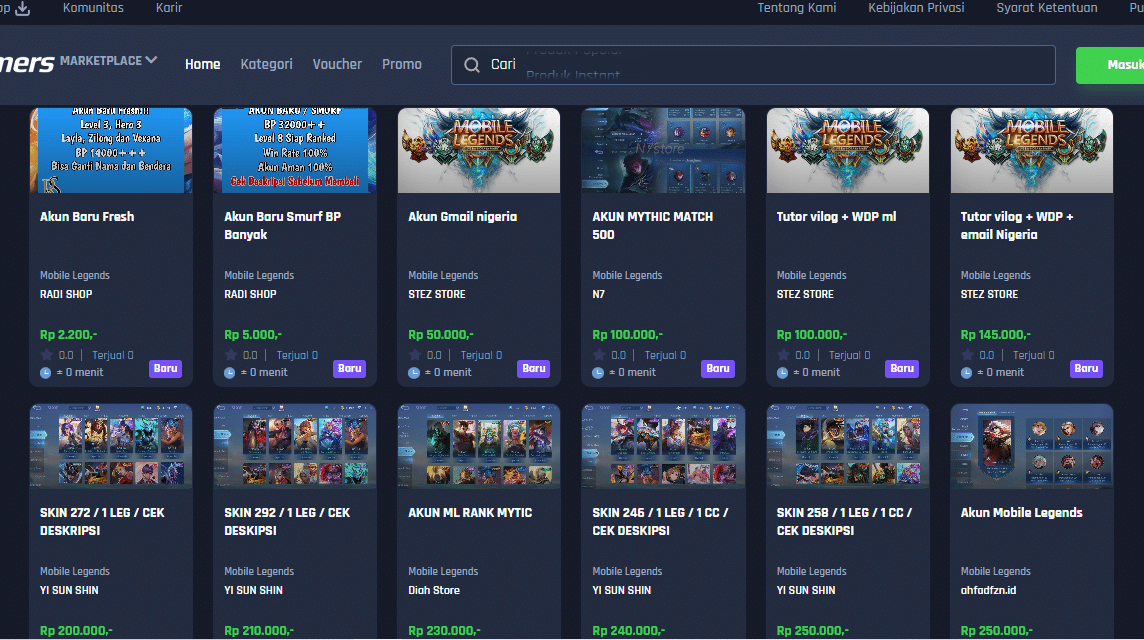
Task: Click the app download icon
Action: pyautogui.click(x=23, y=8)
